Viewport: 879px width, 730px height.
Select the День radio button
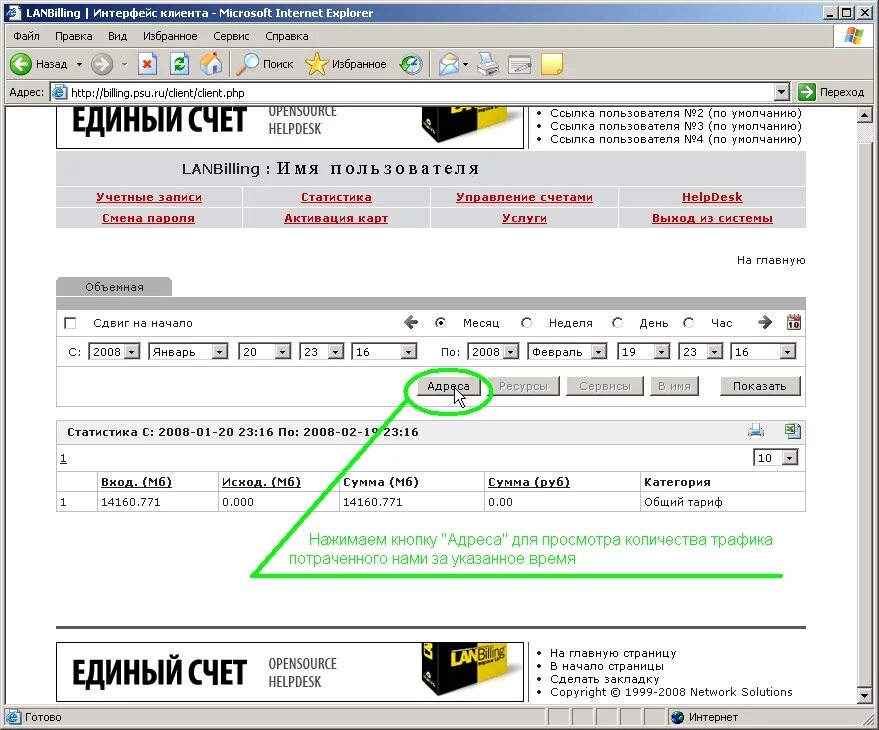click(x=617, y=322)
